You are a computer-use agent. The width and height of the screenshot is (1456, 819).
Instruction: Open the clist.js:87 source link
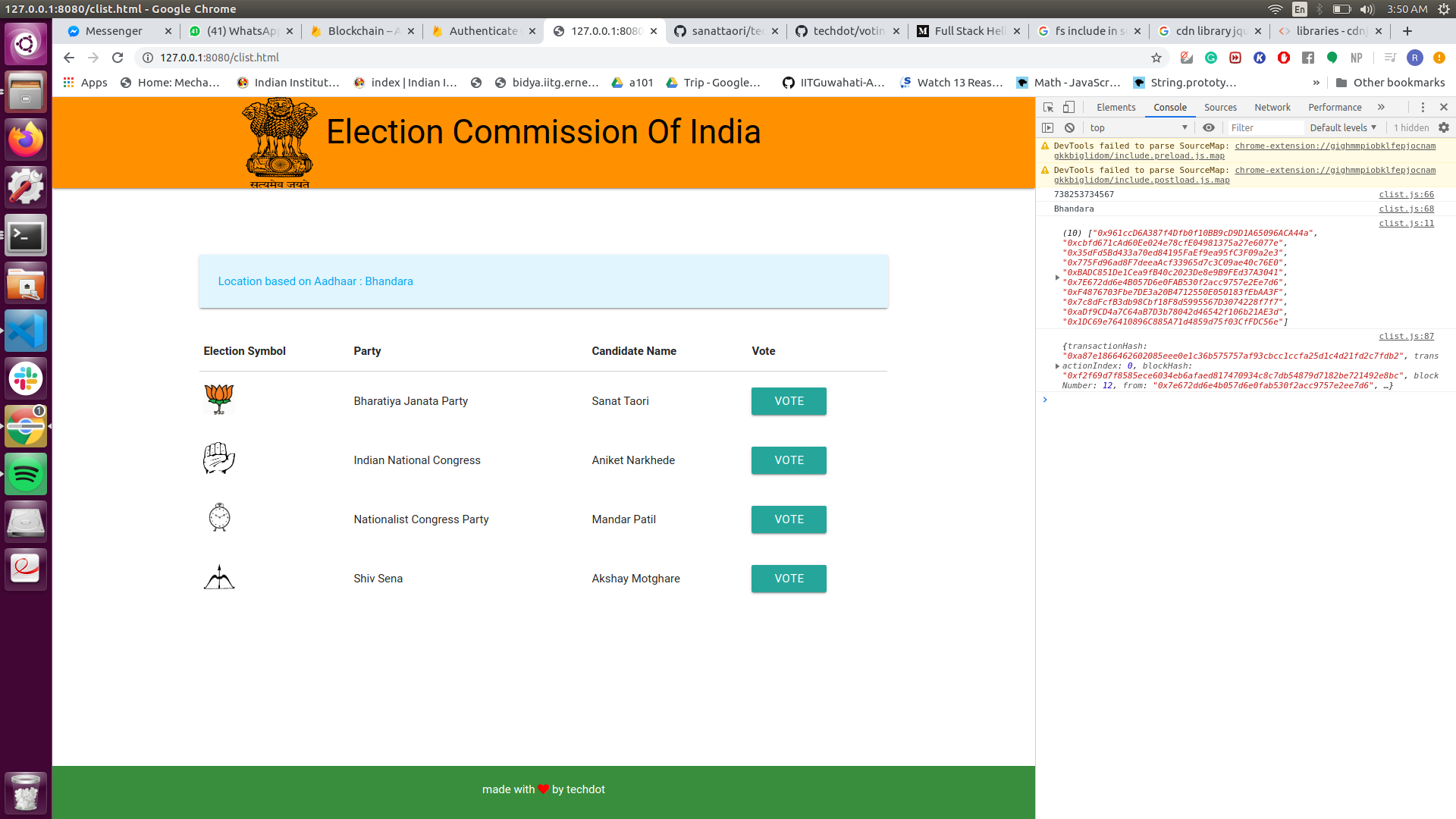[1406, 336]
